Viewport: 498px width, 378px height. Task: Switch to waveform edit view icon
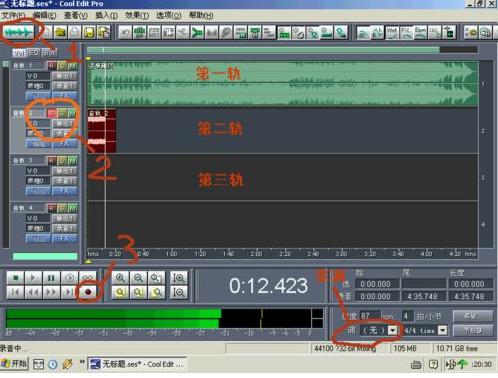[19, 32]
